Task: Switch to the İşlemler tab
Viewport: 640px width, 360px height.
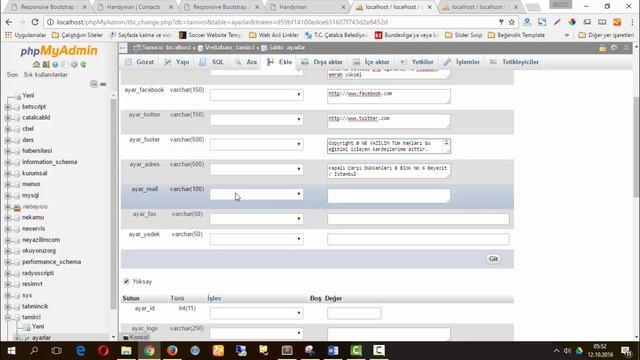Action: [x=462, y=62]
